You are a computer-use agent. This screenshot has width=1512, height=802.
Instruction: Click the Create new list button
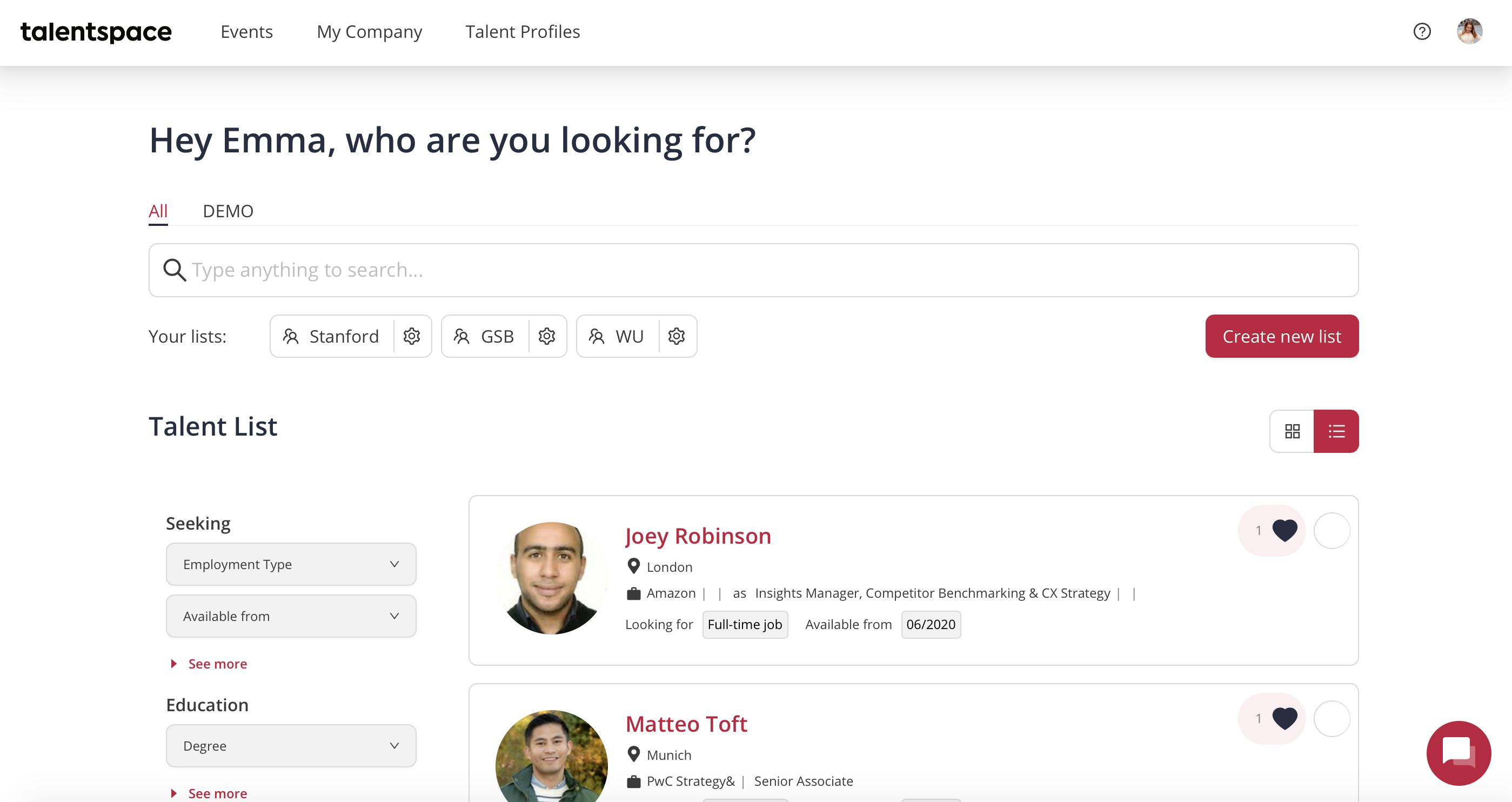tap(1282, 336)
